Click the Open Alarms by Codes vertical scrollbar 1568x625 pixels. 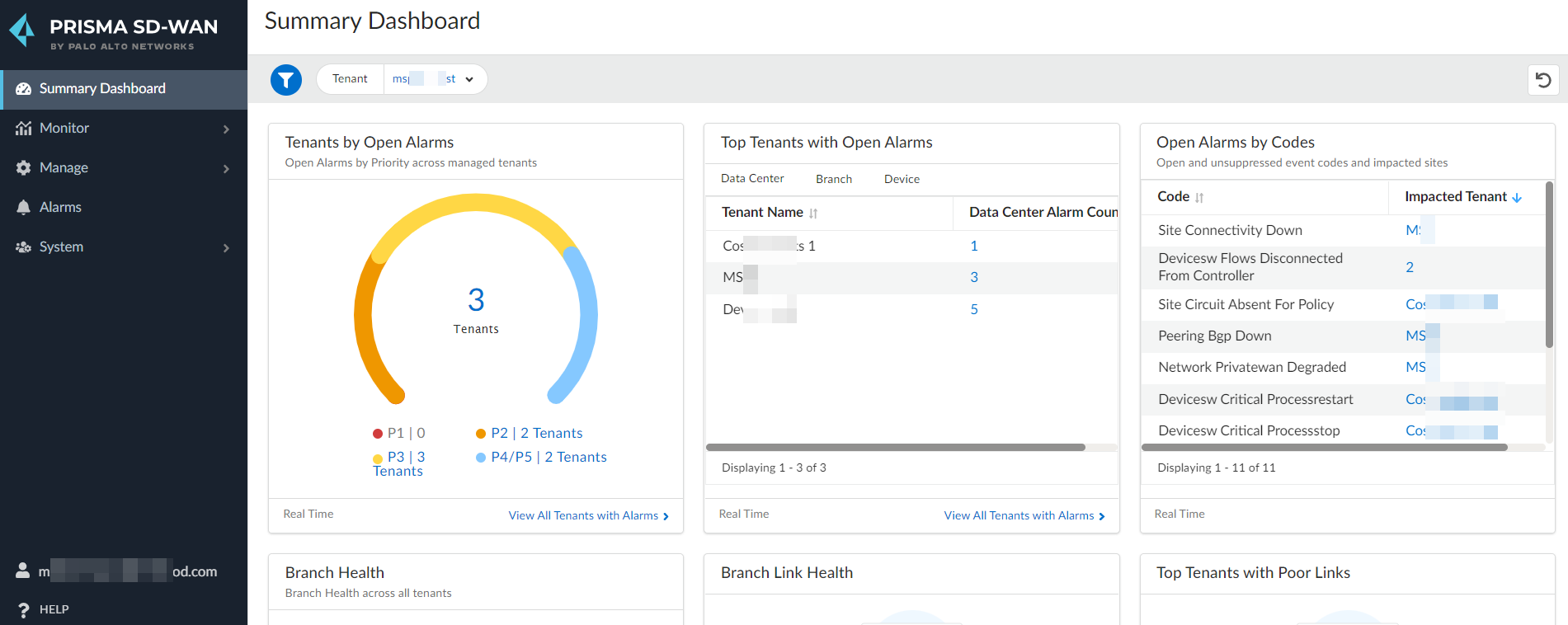[x=1548, y=264]
